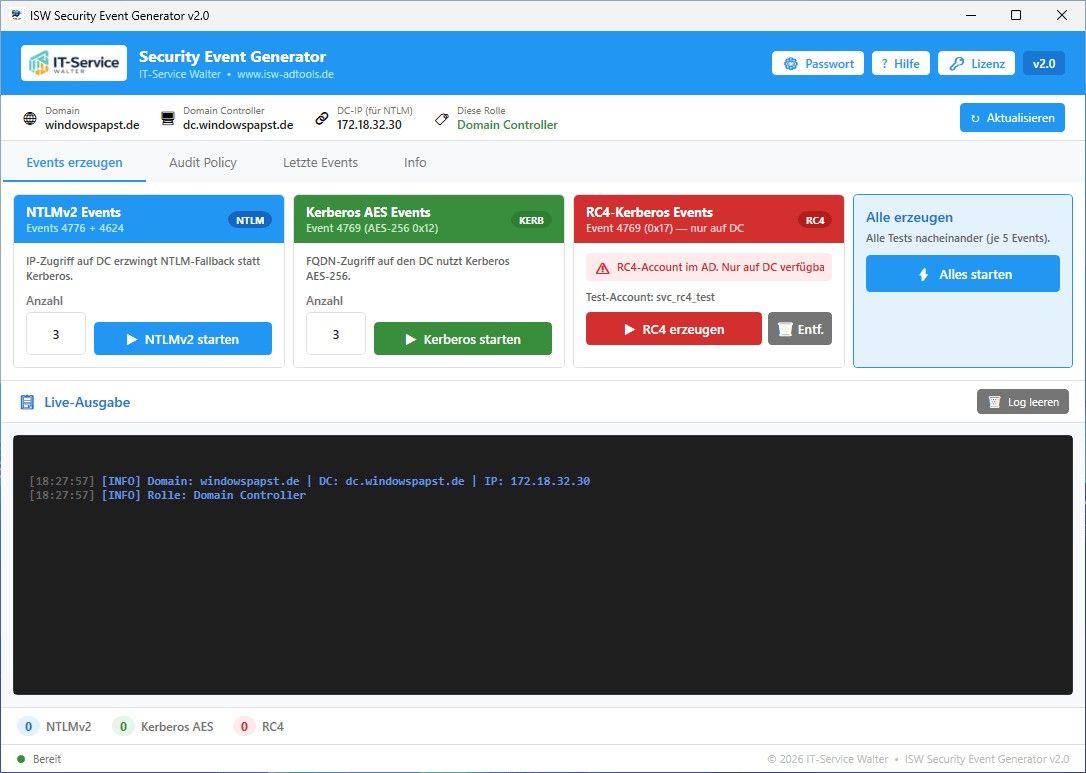Click the red RC4 badge
The height and width of the screenshot is (773, 1086).
[x=815, y=220]
